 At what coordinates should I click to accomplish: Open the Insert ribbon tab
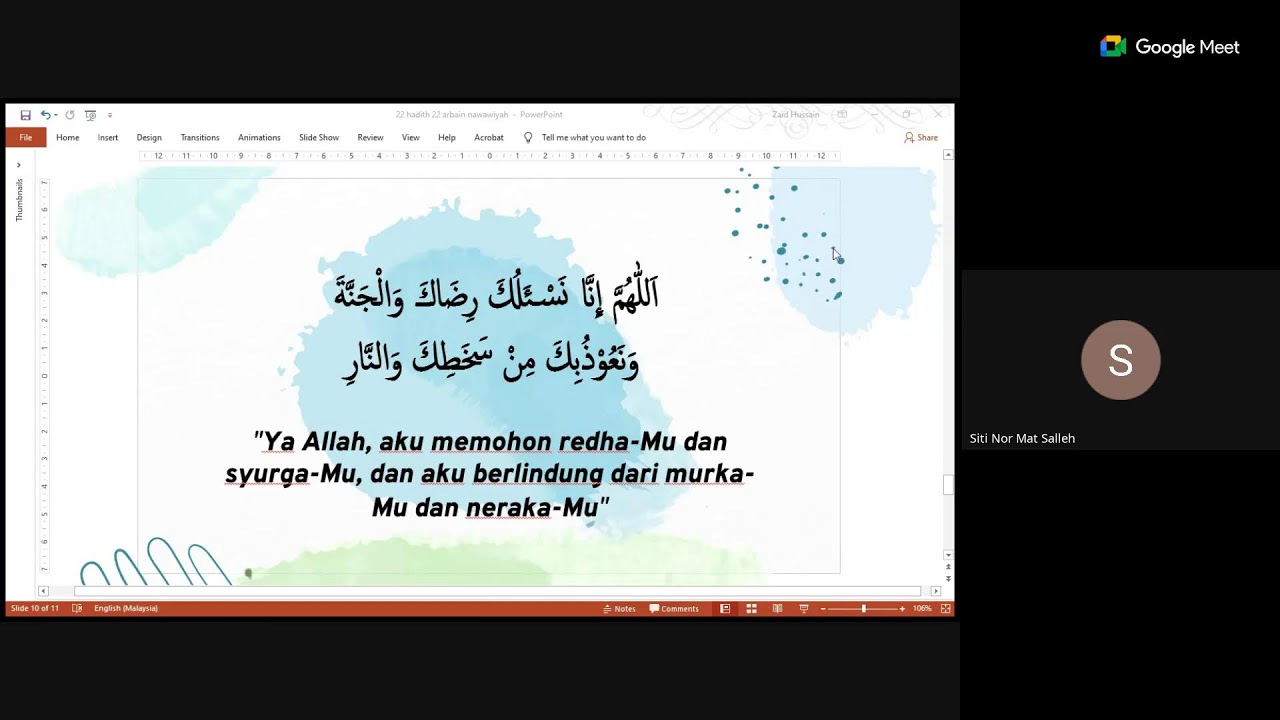click(108, 138)
